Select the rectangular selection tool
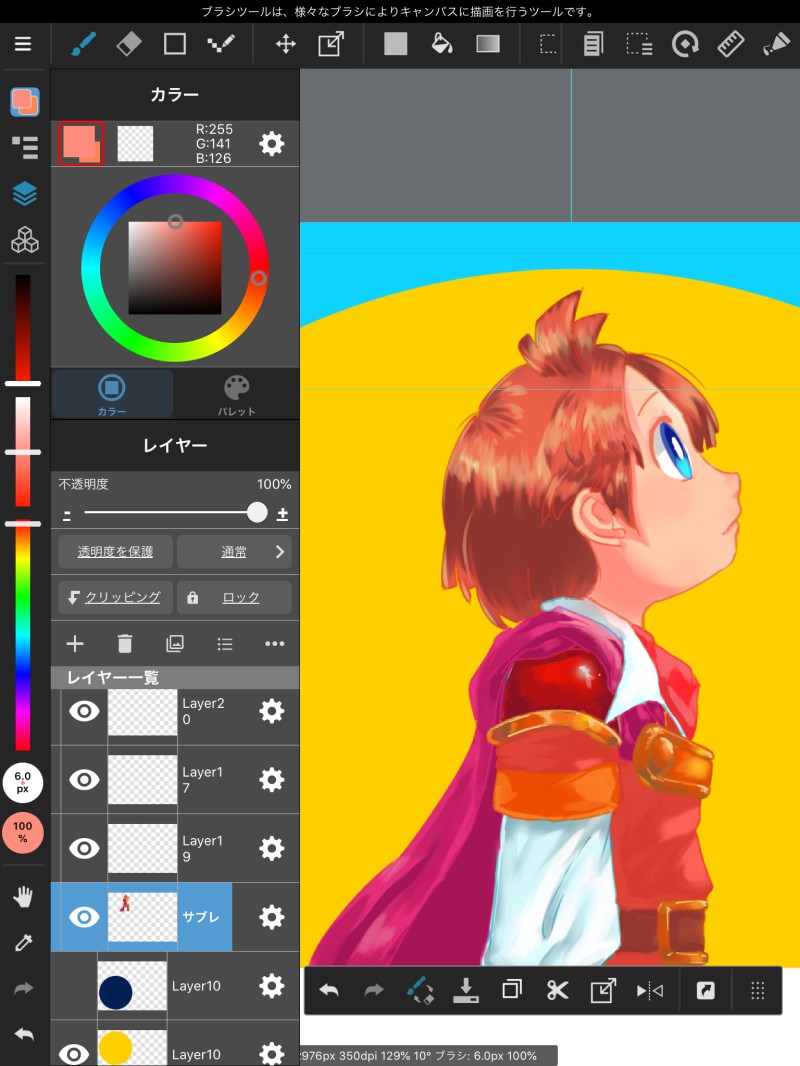The width and height of the screenshot is (800, 1066). [x=548, y=45]
